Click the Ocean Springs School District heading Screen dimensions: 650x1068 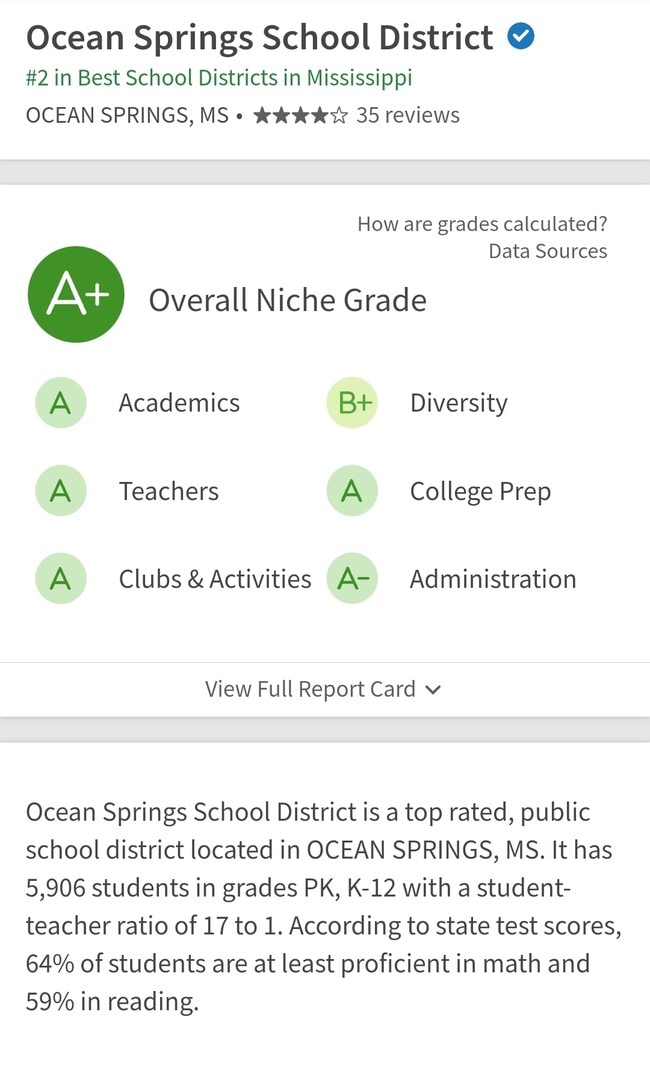pos(260,38)
